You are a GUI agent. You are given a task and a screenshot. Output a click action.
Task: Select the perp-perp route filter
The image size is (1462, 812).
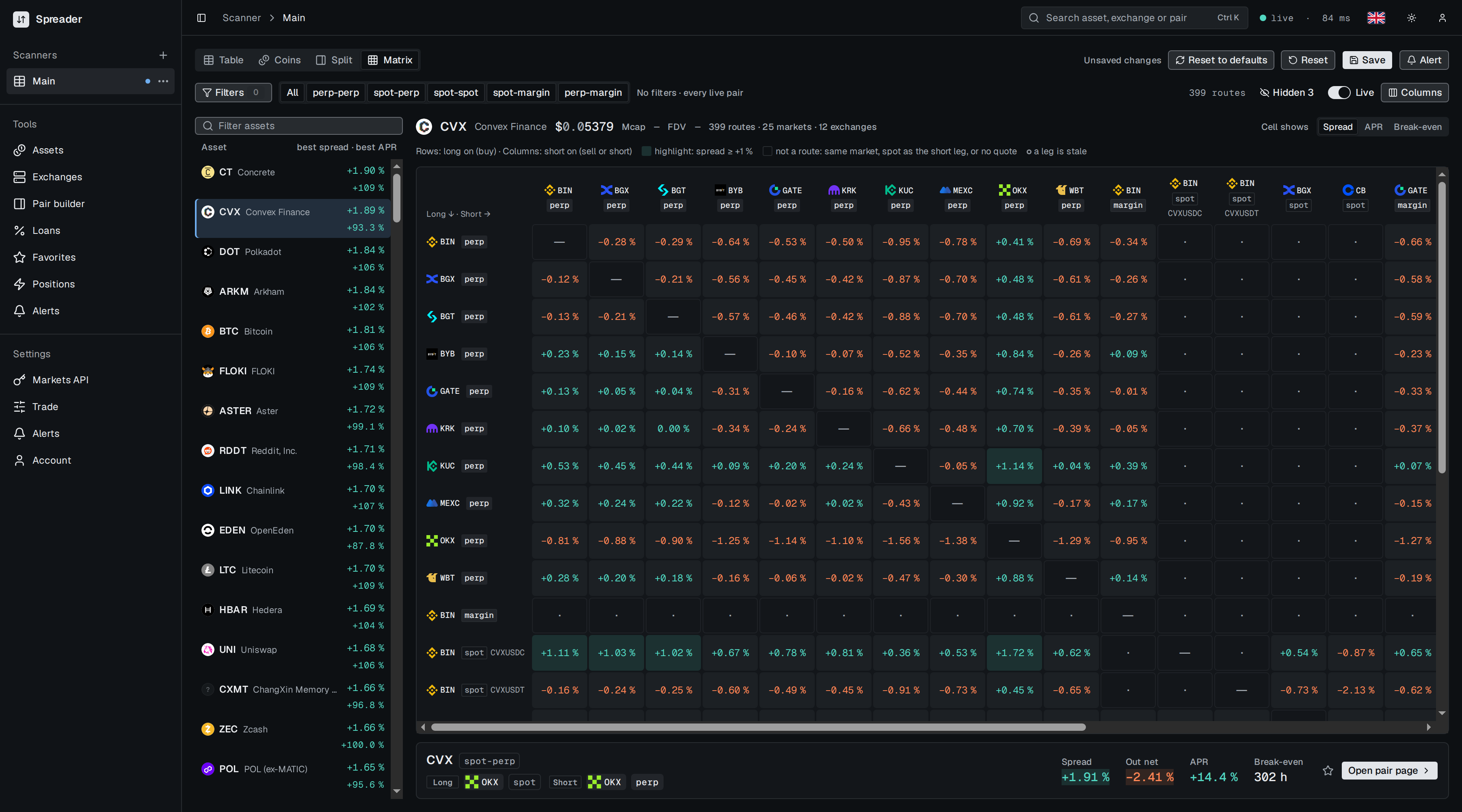click(x=335, y=93)
